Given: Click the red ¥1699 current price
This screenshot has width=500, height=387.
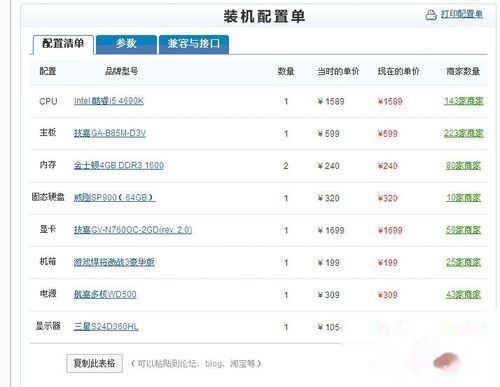Looking at the screenshot, I should 390,230.
